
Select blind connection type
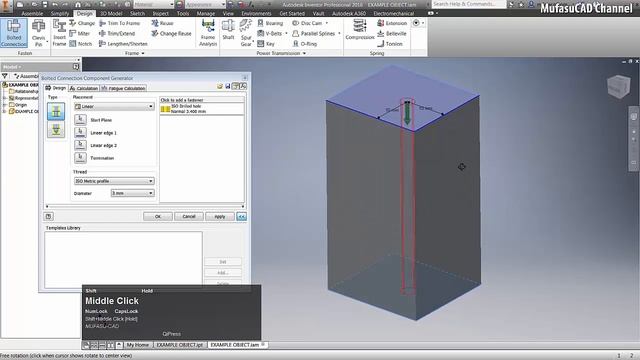[x=56, y=130]
